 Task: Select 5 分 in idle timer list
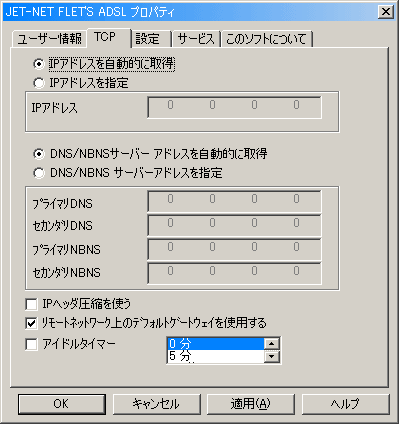pos(216,356)
